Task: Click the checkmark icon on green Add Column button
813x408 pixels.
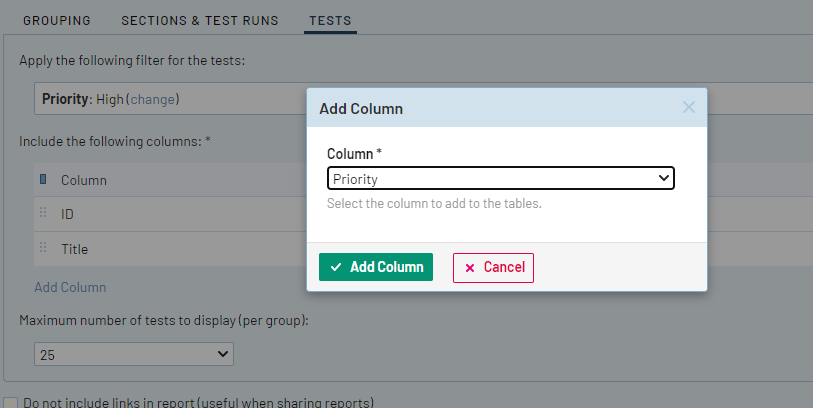Action: click(336, 267)
